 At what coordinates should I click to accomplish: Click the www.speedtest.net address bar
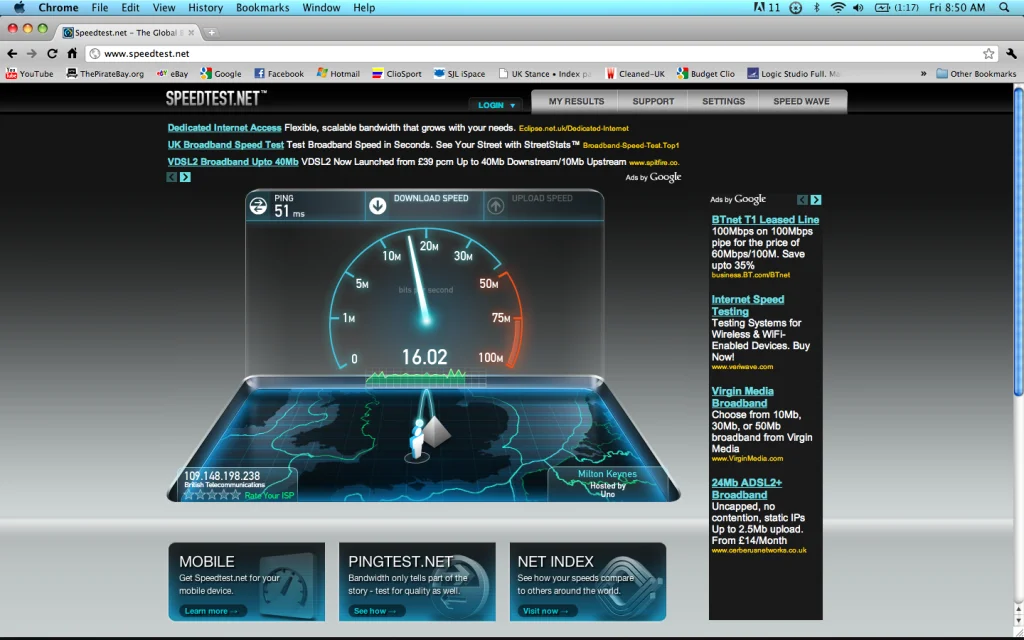(534, 54)
